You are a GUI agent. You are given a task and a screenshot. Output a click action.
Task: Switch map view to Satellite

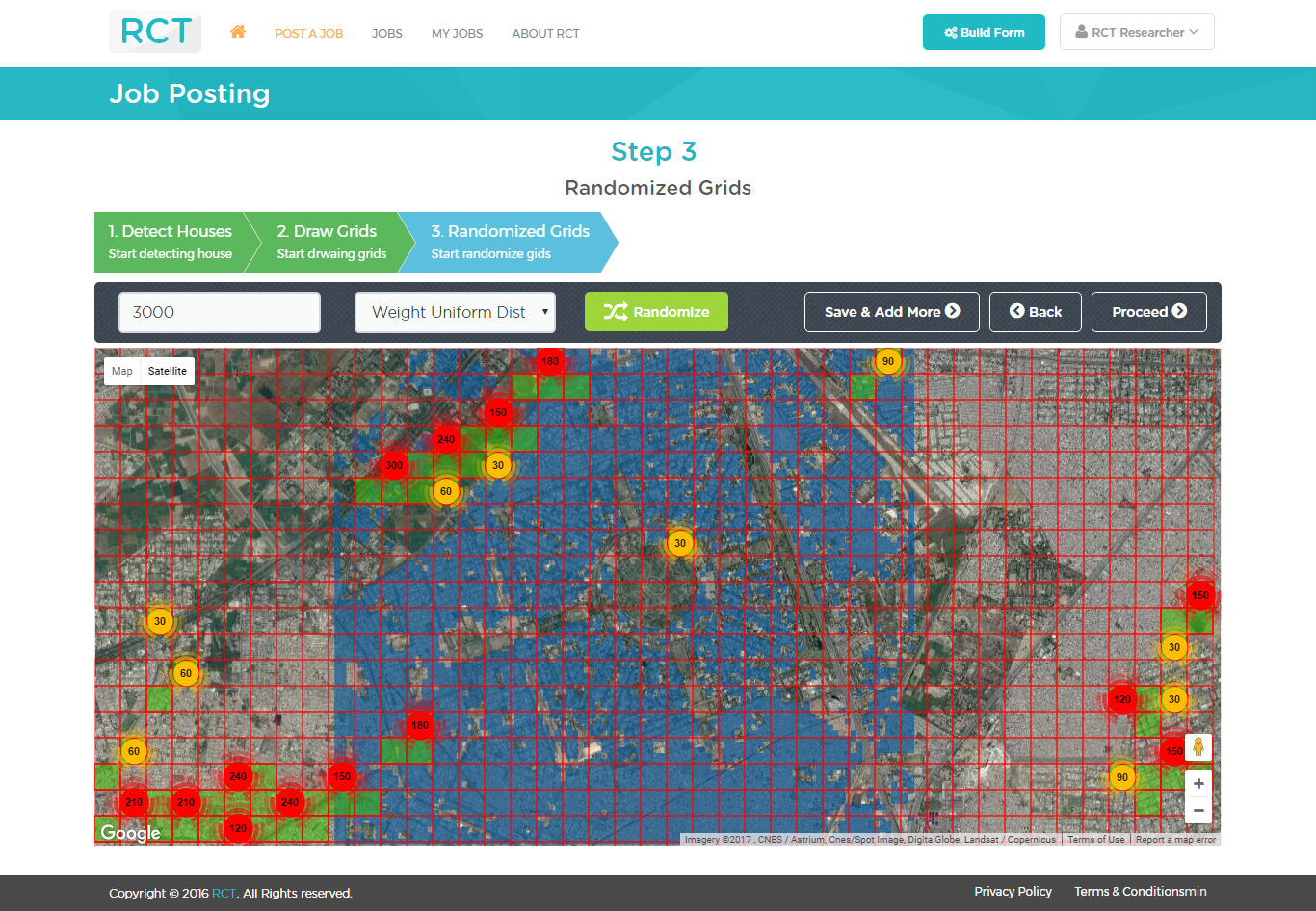[168, 371]
